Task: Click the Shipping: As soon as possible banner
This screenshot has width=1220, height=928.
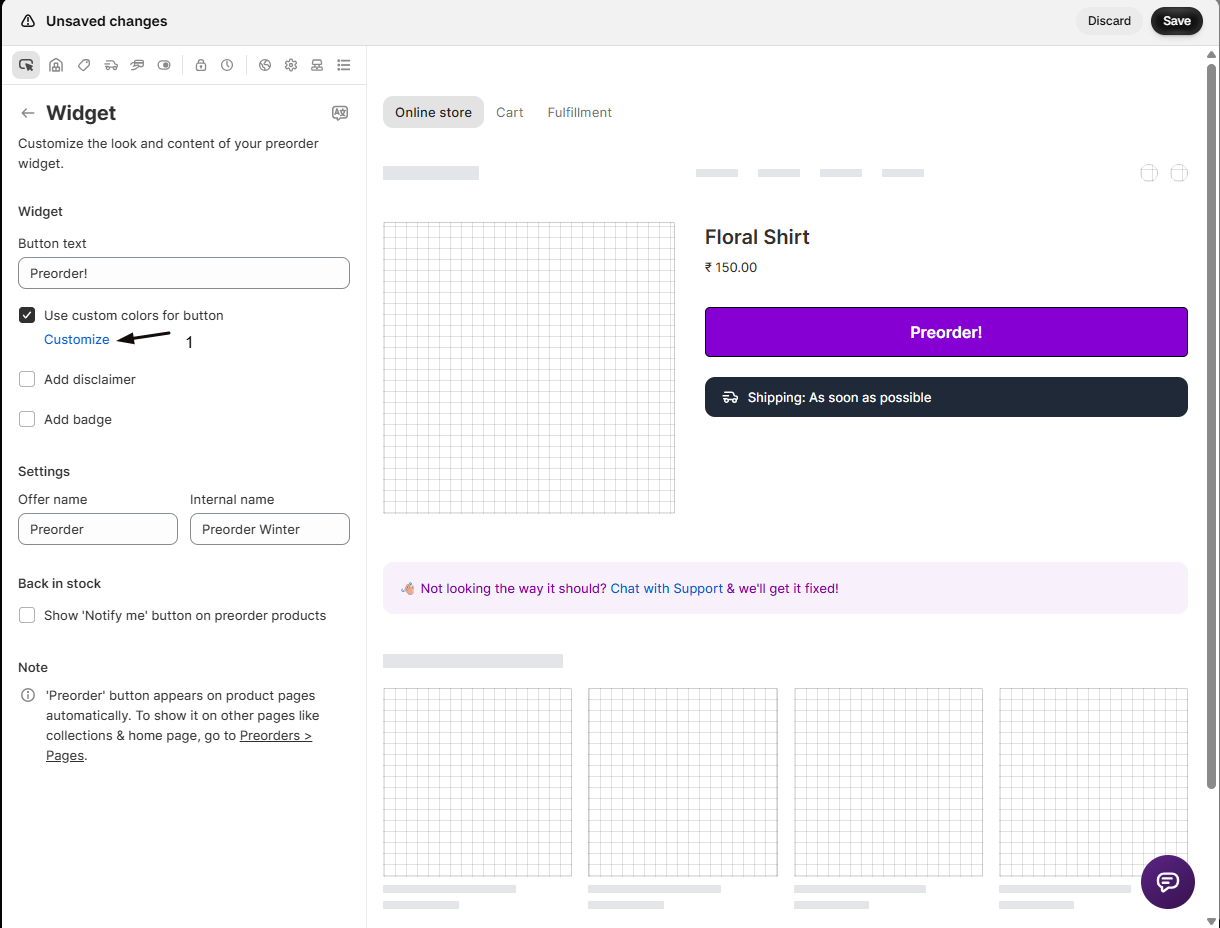Action: (946, 397)
